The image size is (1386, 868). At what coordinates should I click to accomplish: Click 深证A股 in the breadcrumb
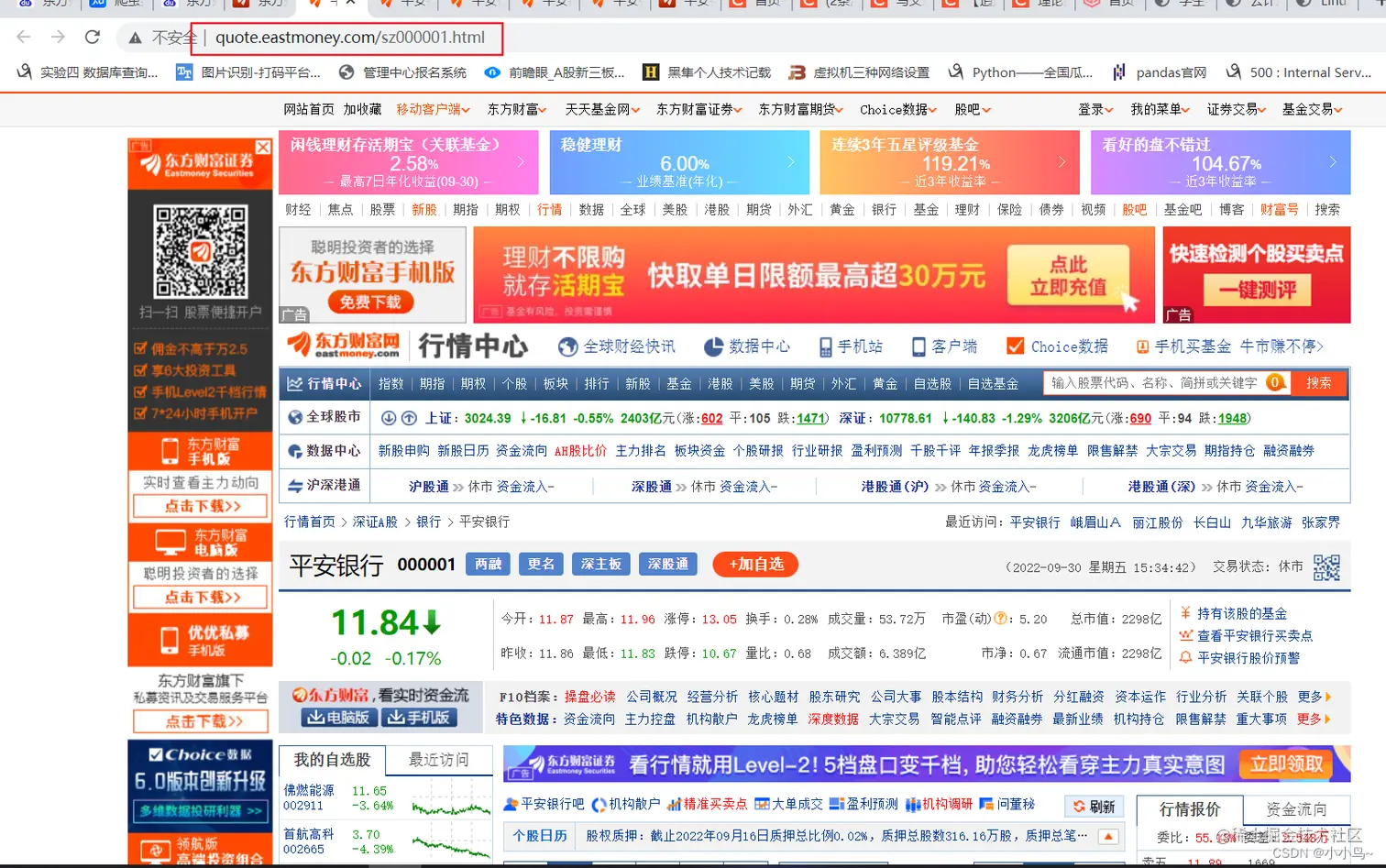(x=375, y=522)
